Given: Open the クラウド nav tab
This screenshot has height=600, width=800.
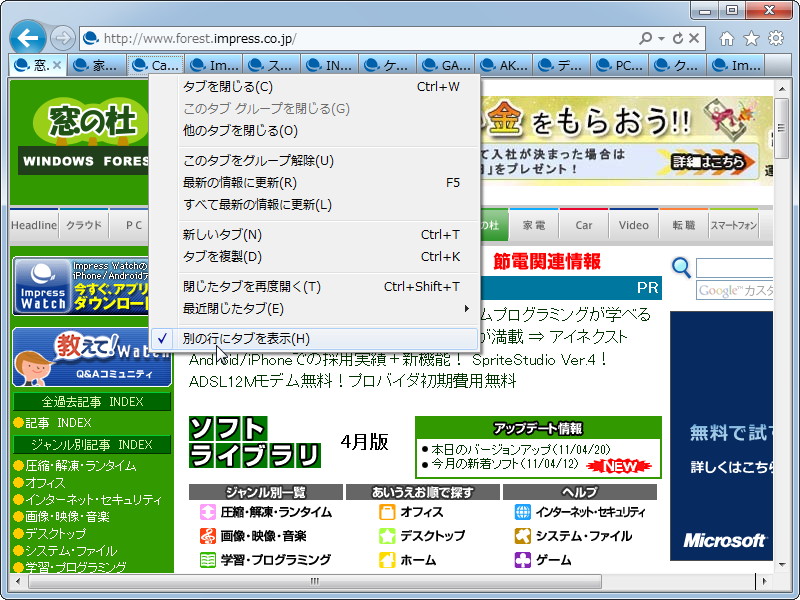Looking at the screenshot, I should click(84, 225).
